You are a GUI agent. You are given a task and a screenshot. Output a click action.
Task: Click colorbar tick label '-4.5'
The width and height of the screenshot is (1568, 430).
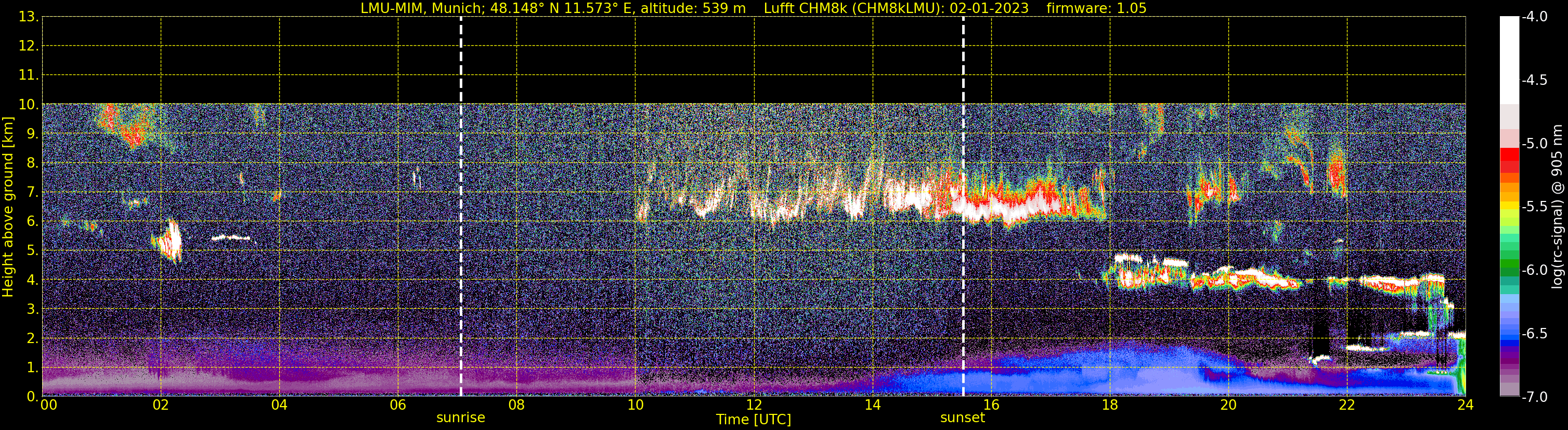pyautogui.click(x=1534, y=80)
